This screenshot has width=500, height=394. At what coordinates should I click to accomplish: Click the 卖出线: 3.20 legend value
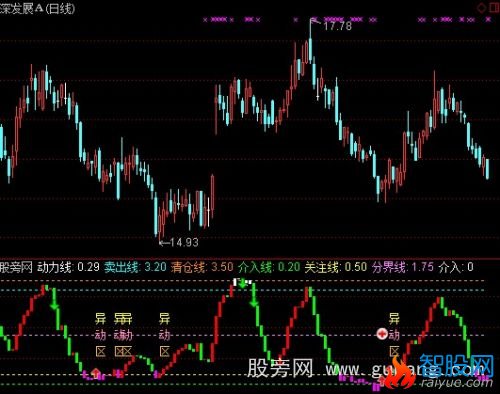pos(135,267)
